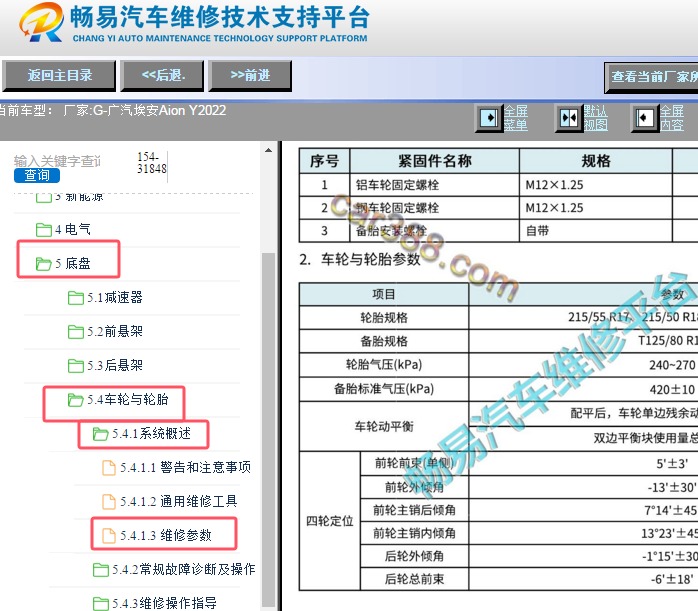Click the 5.4.1.2 通用维修工具 document icon
This screenshot has width=698, height=611.
pos(109,502)
